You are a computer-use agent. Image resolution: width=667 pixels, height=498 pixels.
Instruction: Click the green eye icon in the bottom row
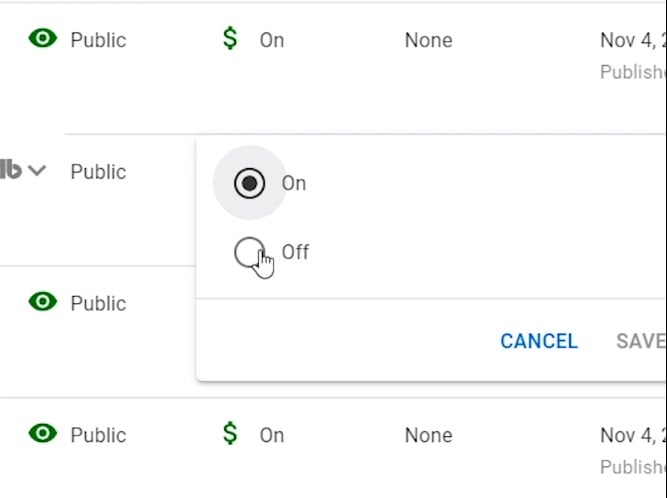43,434
